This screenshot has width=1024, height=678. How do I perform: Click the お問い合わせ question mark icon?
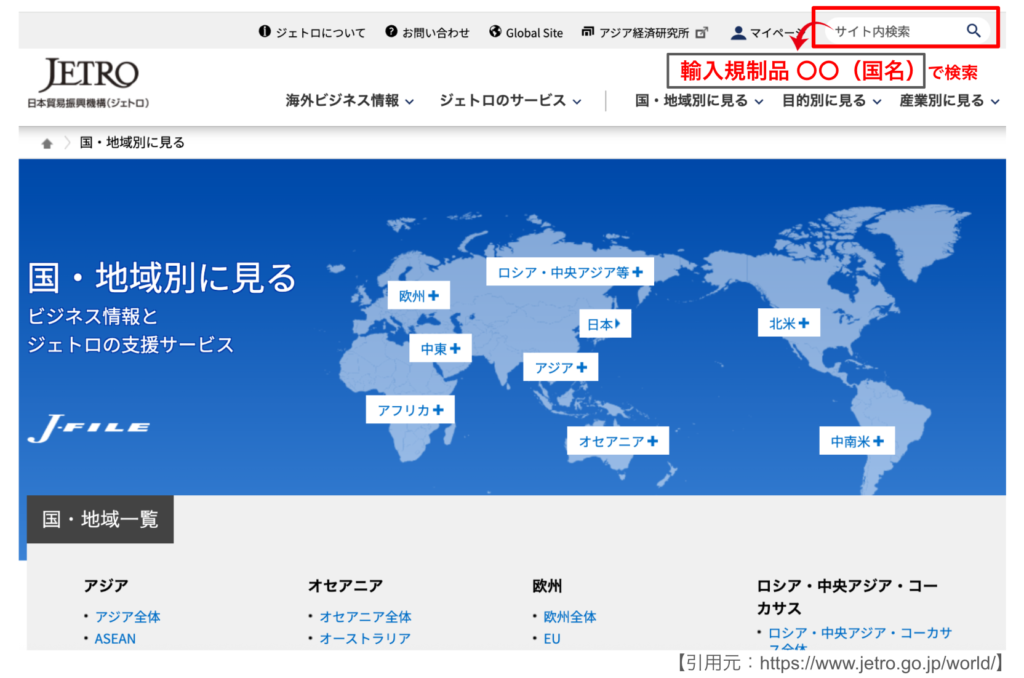(391, 31)
